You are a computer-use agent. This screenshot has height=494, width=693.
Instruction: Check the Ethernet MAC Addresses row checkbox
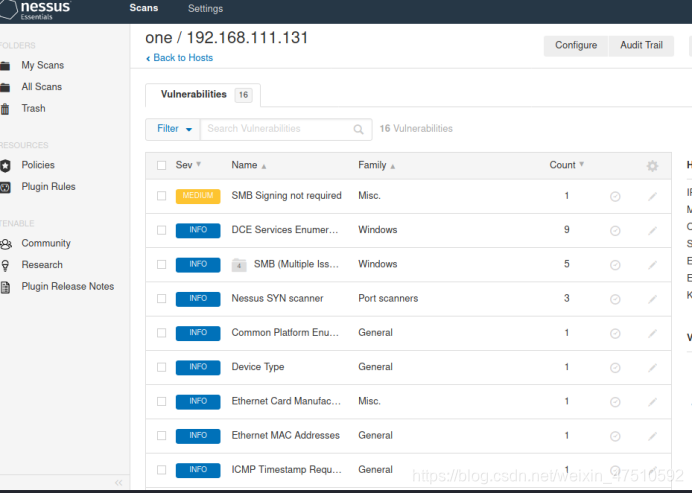161,436
